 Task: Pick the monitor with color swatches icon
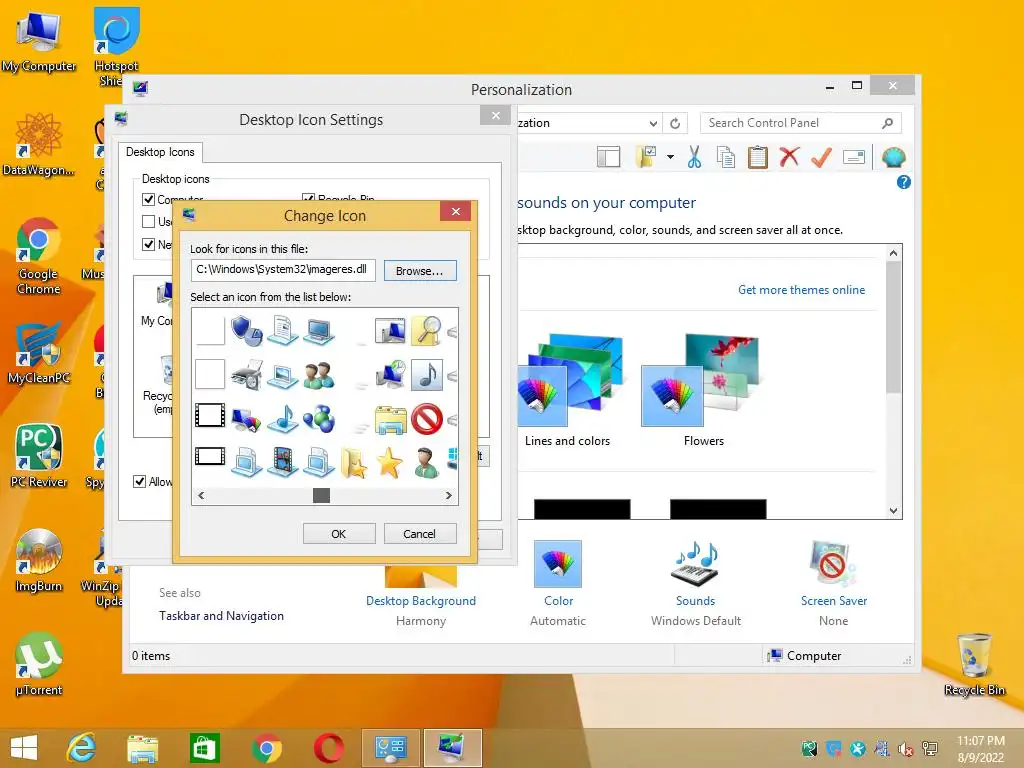246,419
